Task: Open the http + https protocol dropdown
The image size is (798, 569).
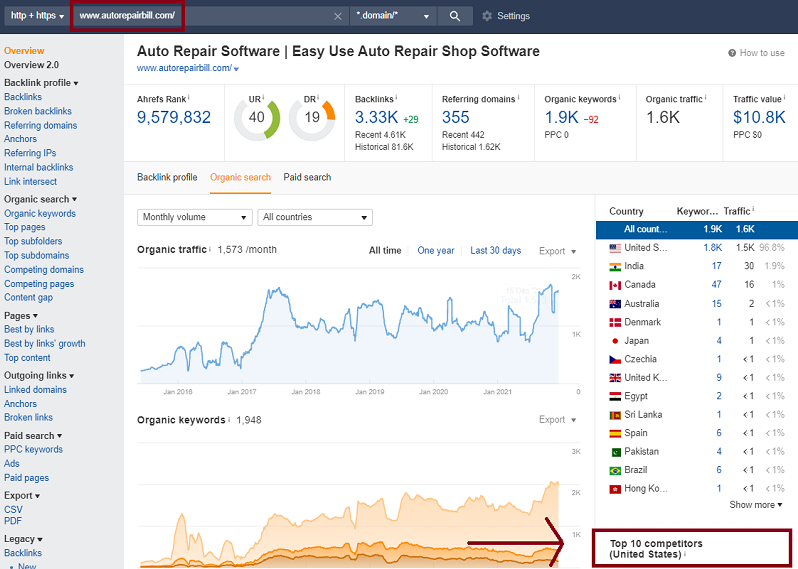Action: click(37, 16)
